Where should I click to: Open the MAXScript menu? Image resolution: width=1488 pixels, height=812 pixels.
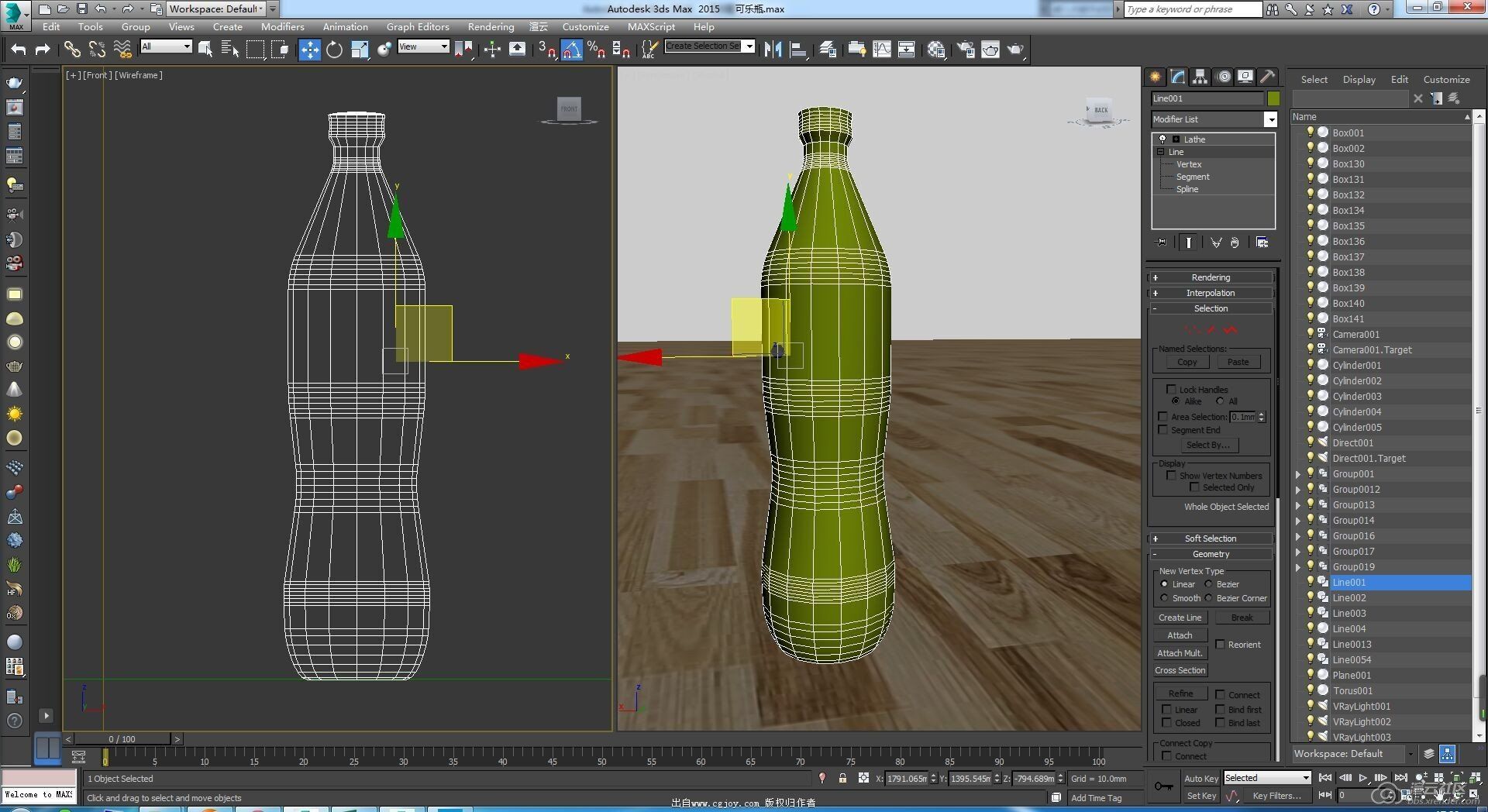651,26
